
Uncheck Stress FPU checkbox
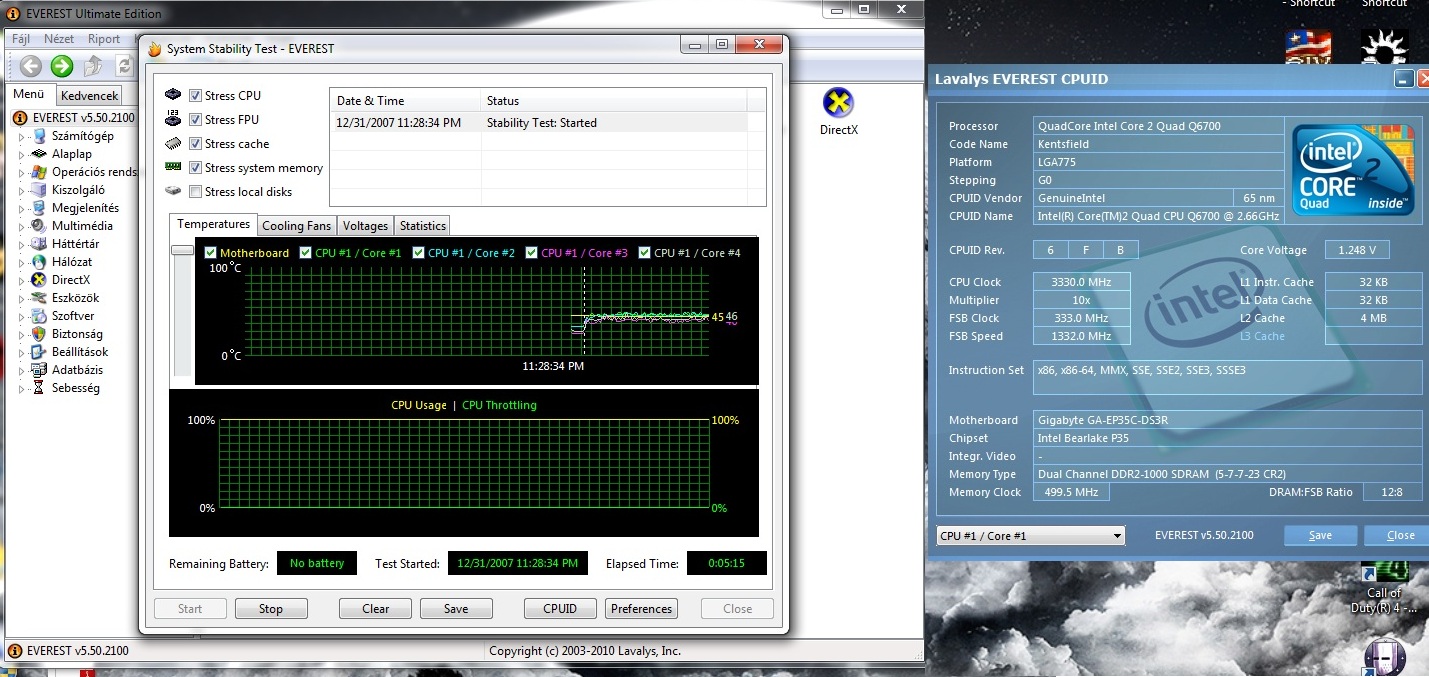(195, 120)
